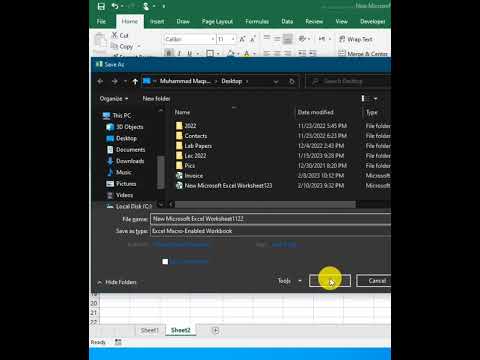Click the Copy icon in Excel ribbon
Screen dimensions: 480x360
[x=114, y=46]
